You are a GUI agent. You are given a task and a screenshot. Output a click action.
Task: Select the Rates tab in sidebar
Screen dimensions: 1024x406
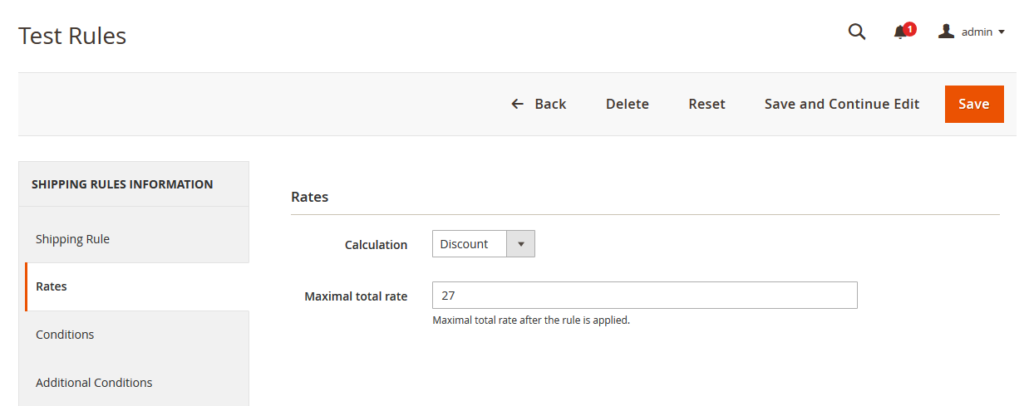pyautogui.click(x=52, y=286)
